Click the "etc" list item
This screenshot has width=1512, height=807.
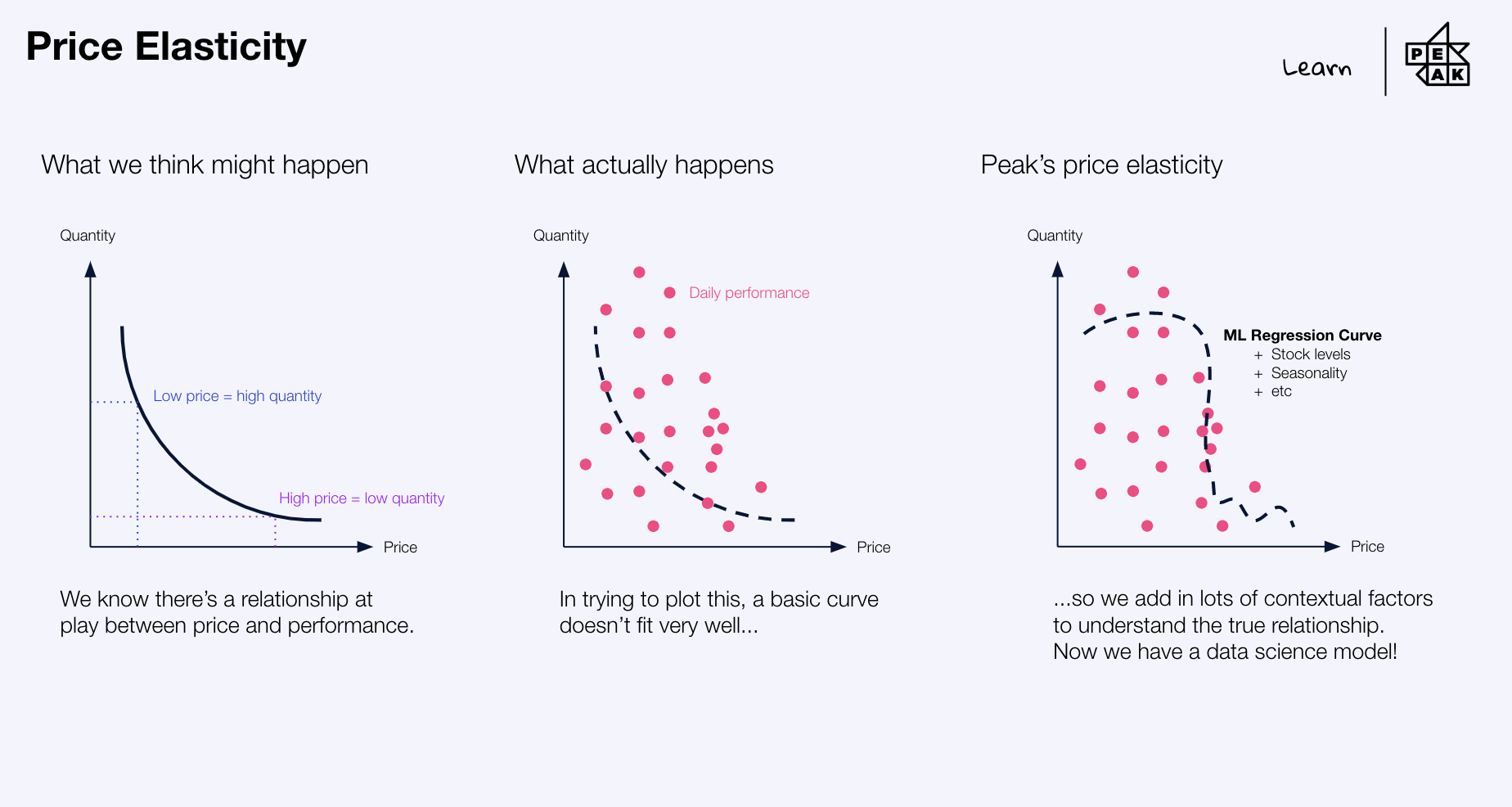pos(1281,391)
